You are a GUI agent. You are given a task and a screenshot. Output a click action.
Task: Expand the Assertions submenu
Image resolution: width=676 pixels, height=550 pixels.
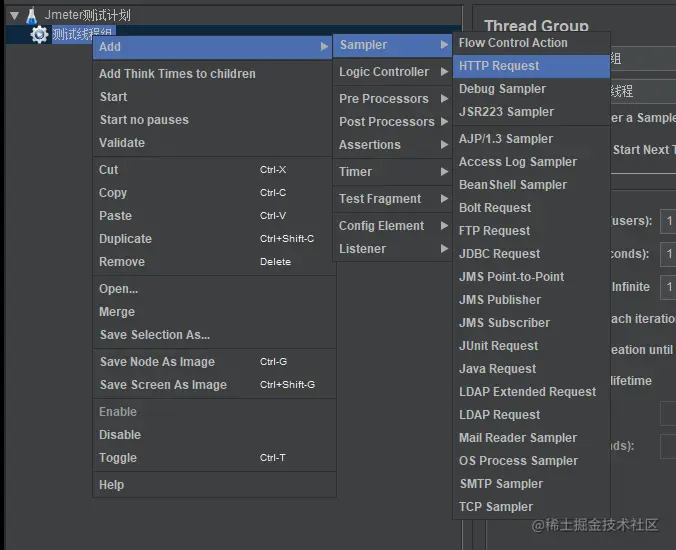pyautogui.click(x=393, y=145)
